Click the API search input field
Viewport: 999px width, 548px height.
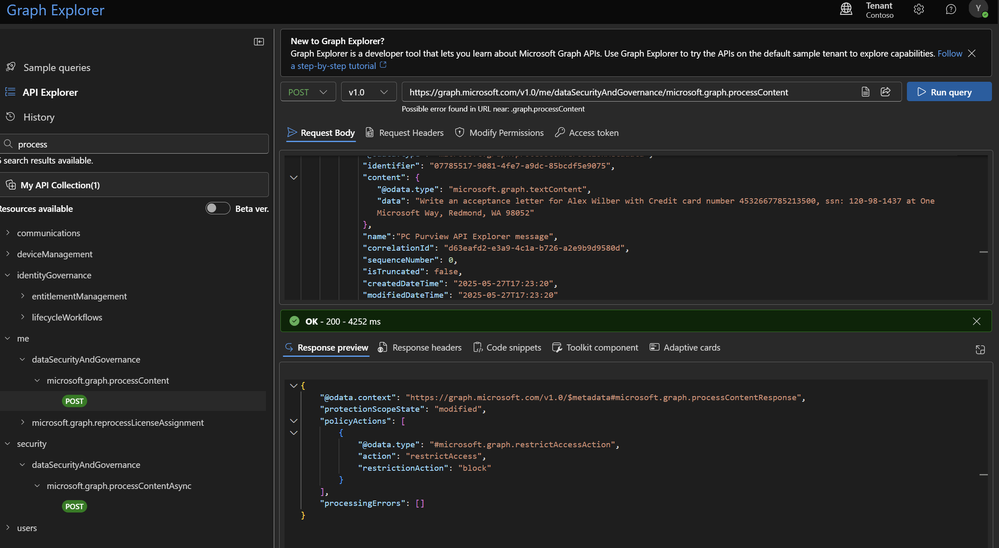(x=140, y=144)
